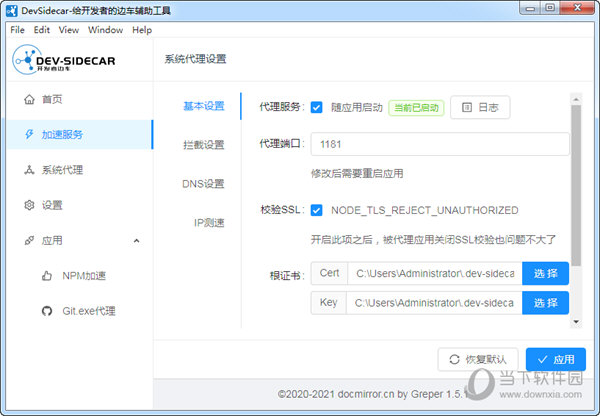The image size is (600, 416).
Task: Click the thumbs-up icon beside NPM加速
Action: pos(47,276)
